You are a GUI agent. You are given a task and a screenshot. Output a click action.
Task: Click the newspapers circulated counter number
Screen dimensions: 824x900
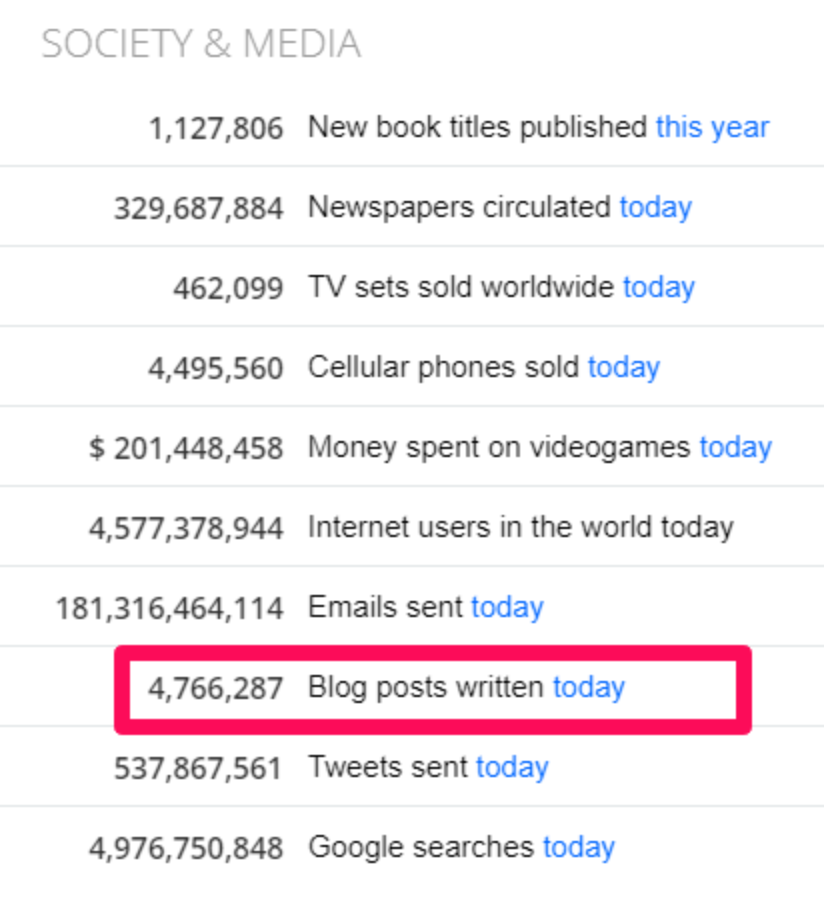pos(198,208)
